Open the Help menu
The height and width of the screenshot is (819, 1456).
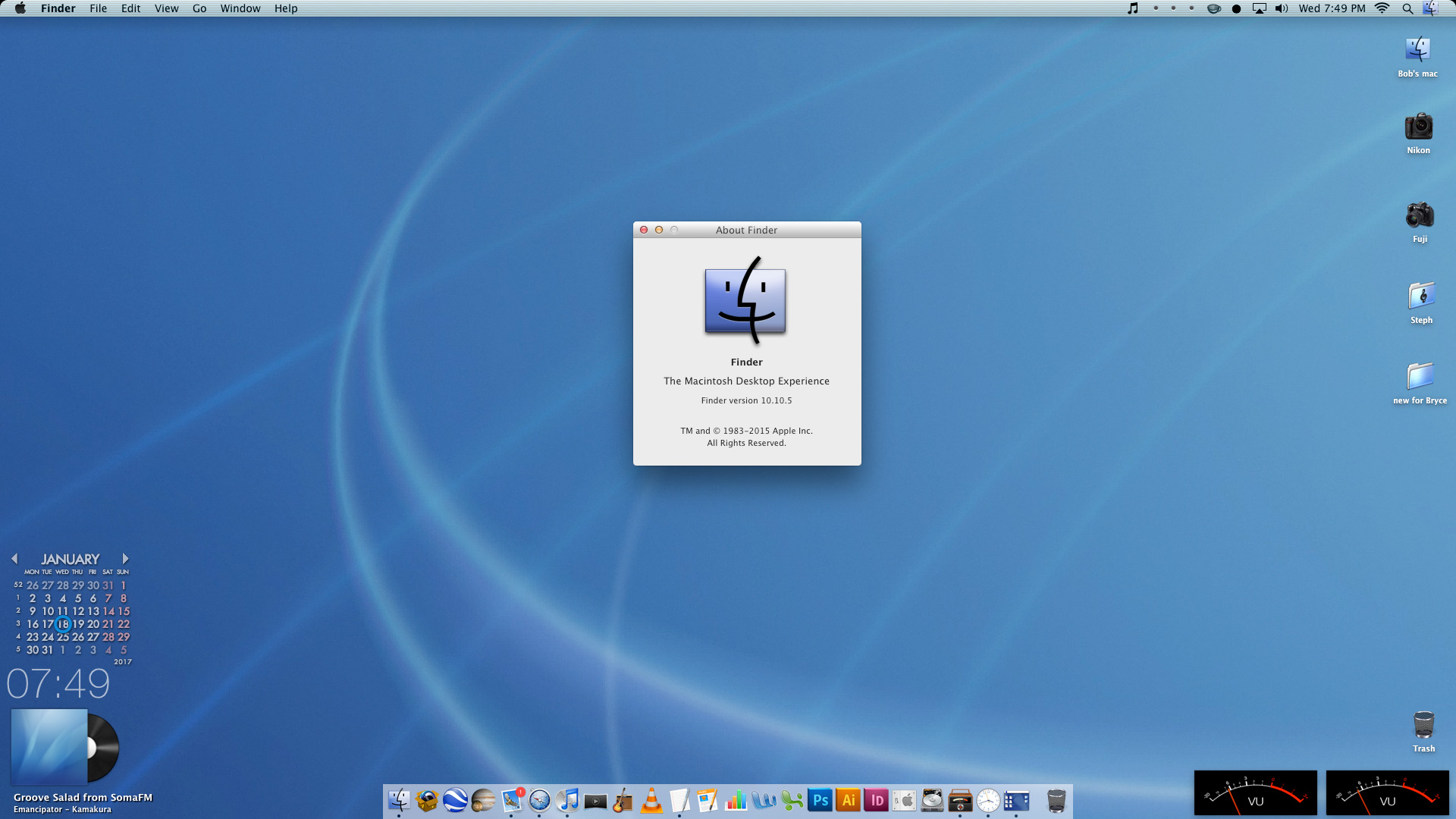click(286, 8)
